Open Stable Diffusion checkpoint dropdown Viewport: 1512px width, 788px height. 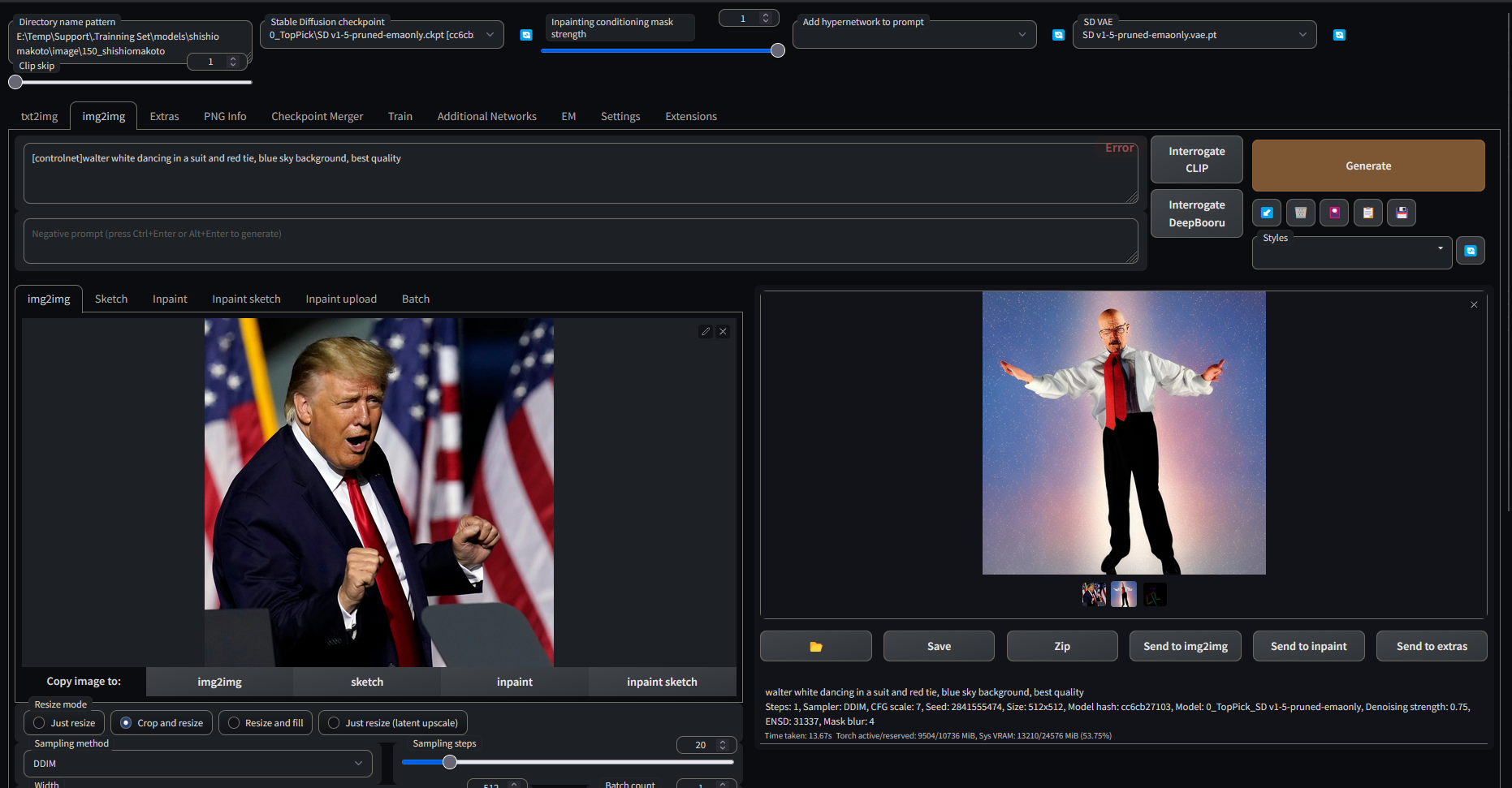click(382, 35)
